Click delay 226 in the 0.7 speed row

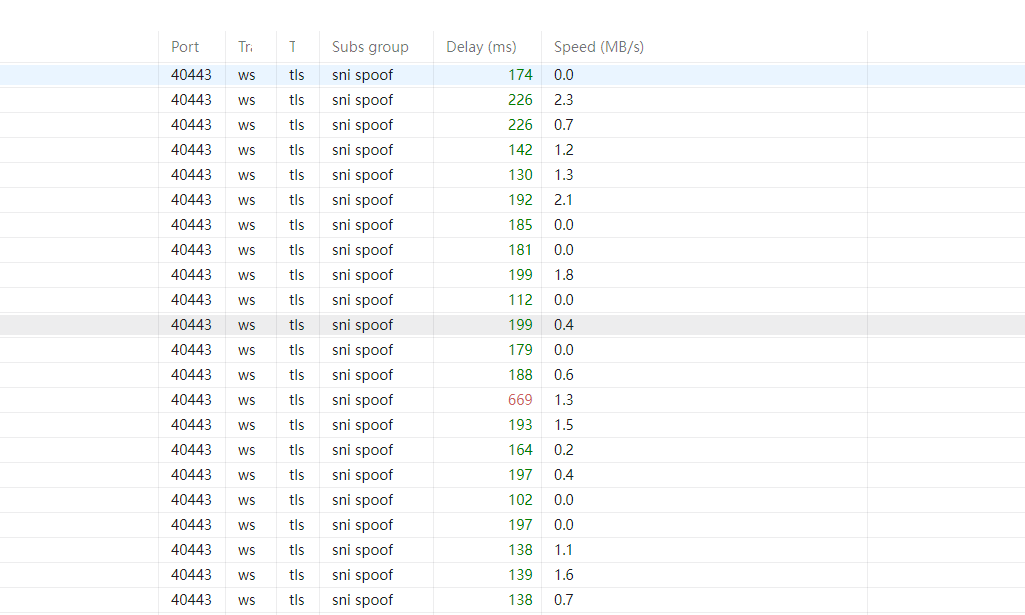pyautogui.click(x=520, y=125)
